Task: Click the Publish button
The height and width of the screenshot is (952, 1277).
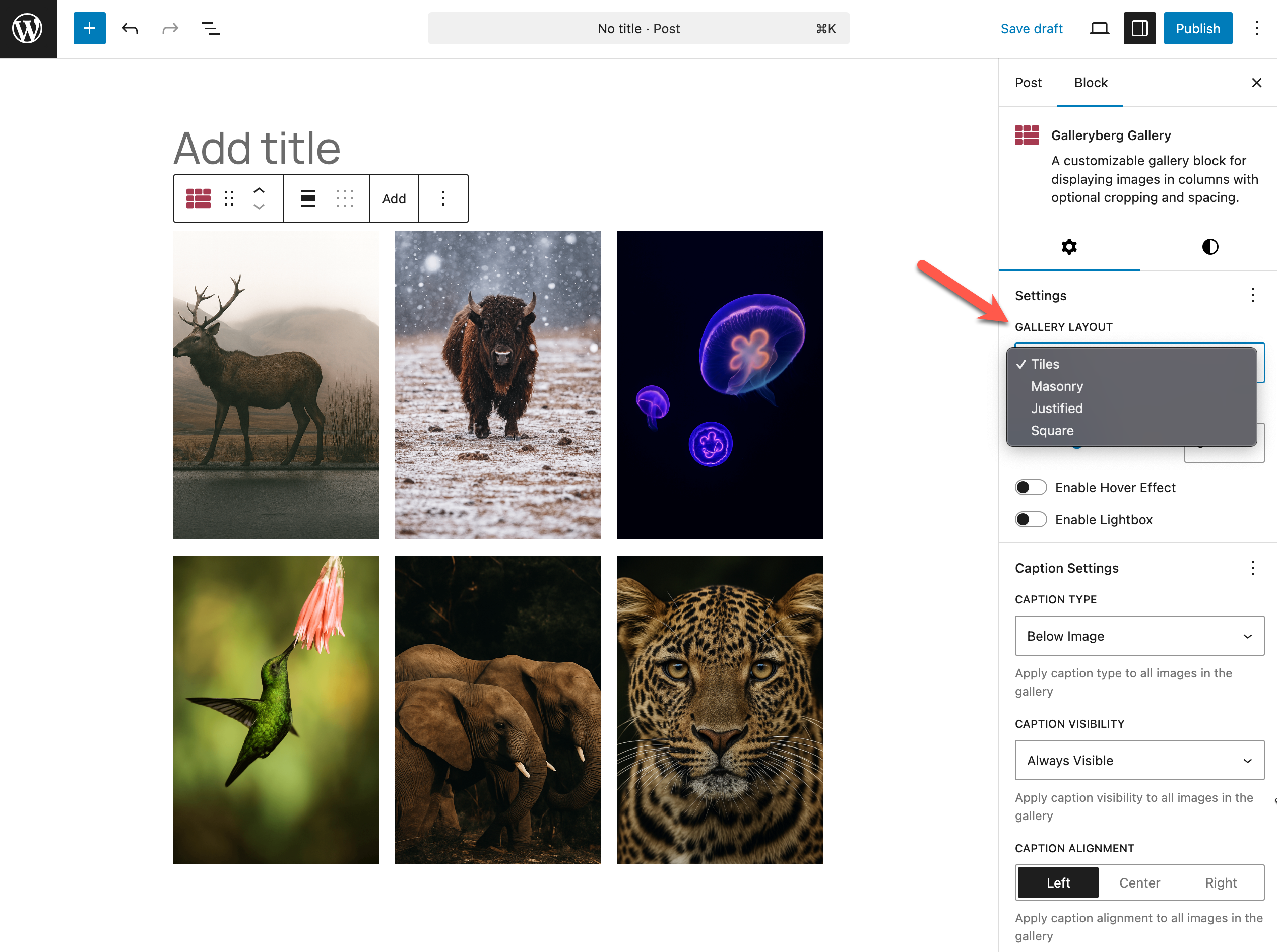Action: 1197,28
